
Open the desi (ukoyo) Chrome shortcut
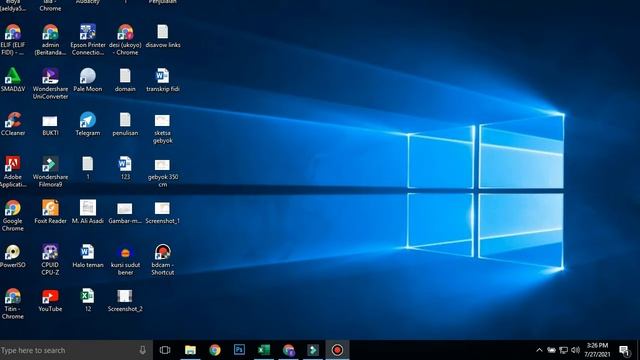coord(125,40)
